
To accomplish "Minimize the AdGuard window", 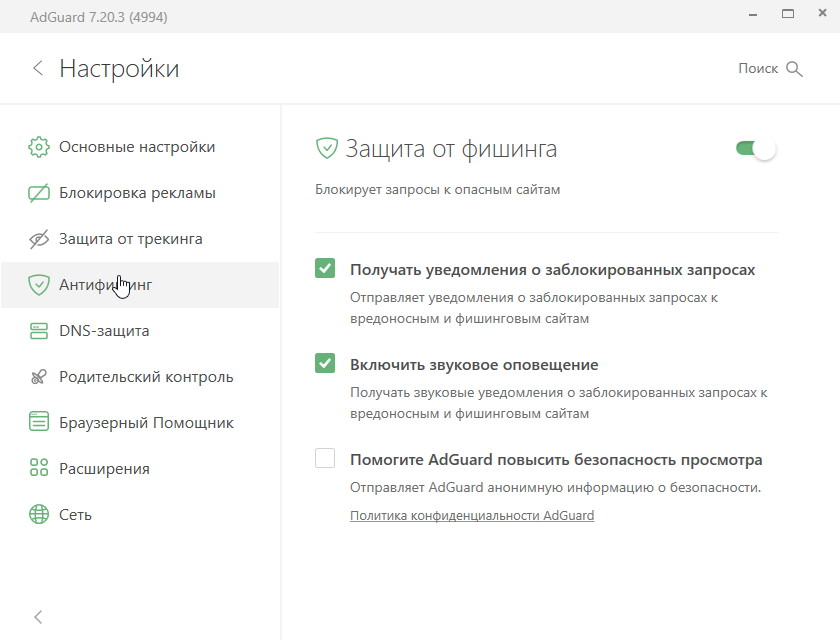I will point(753,15).
